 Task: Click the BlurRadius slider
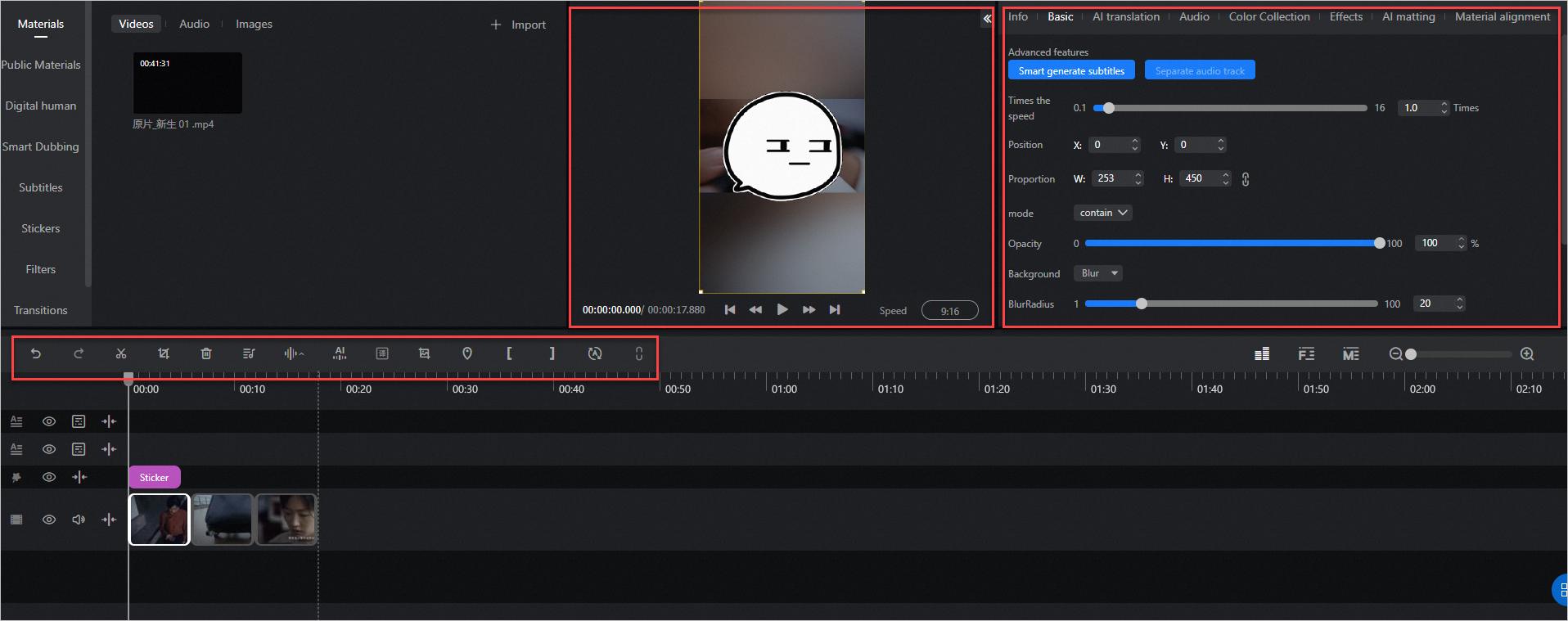1232,304
